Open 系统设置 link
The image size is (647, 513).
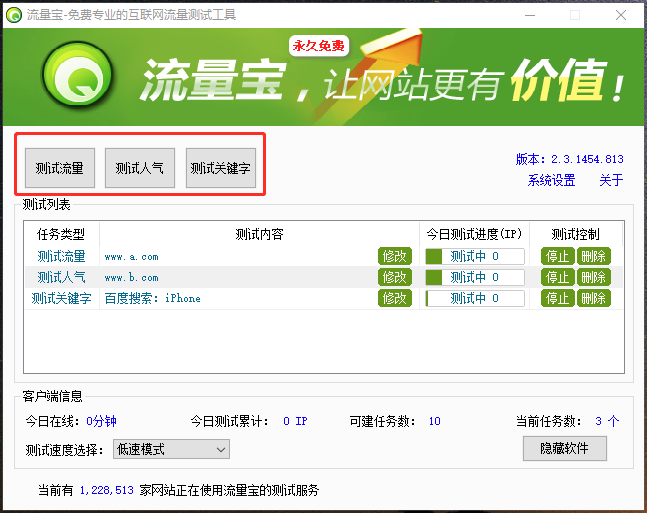pos(551,180)
